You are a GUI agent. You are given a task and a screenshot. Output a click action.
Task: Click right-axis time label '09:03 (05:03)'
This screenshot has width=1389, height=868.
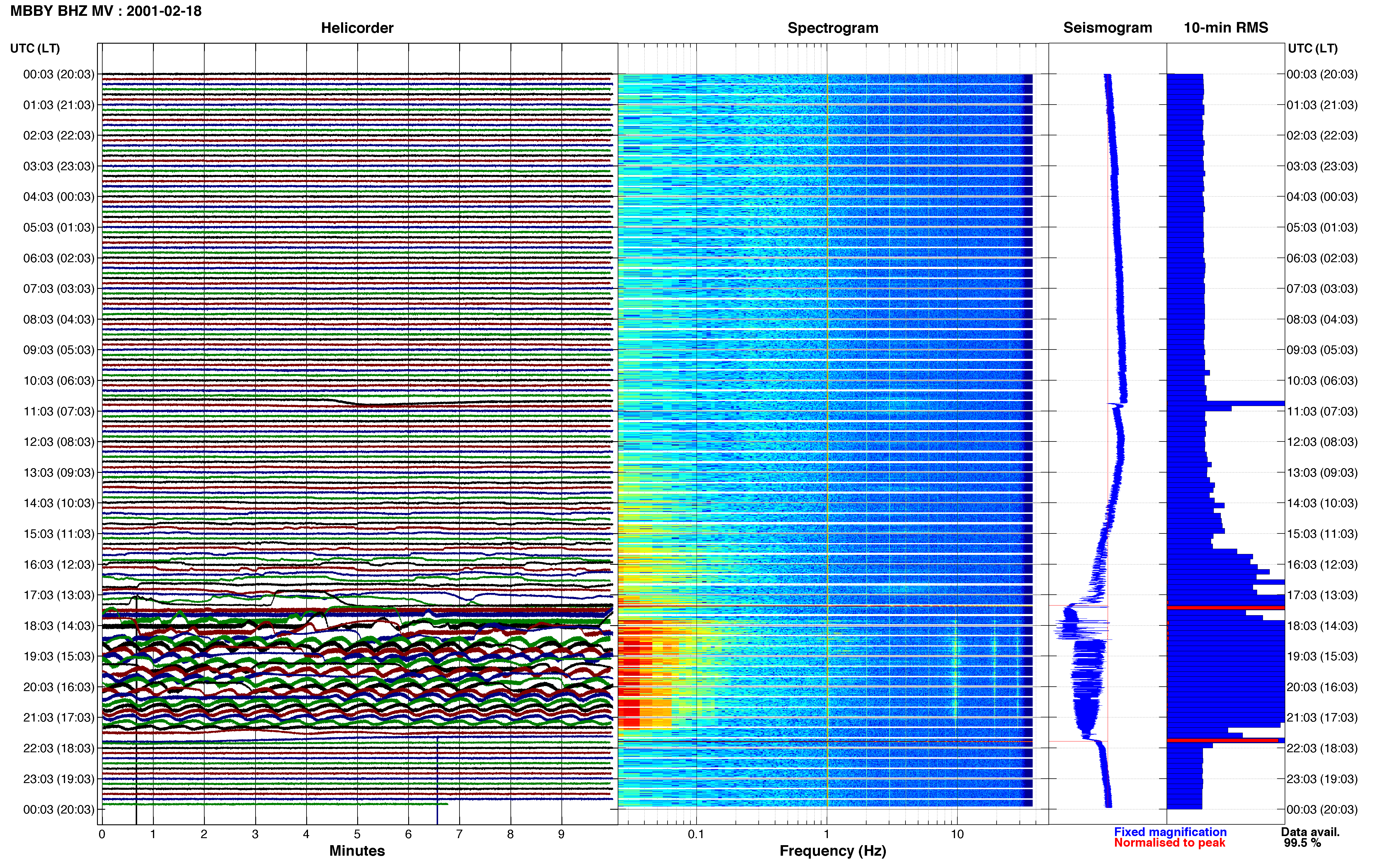click(1322, 350)
